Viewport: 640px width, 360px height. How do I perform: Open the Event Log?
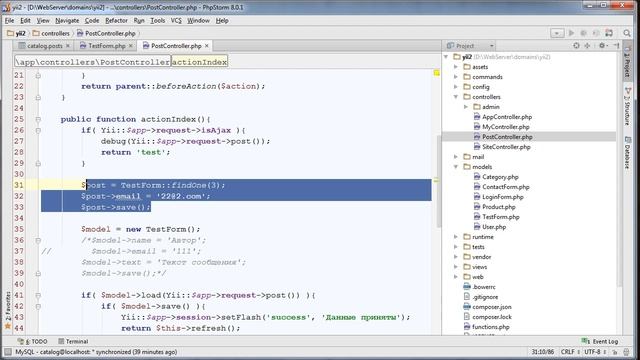[600, 341]
